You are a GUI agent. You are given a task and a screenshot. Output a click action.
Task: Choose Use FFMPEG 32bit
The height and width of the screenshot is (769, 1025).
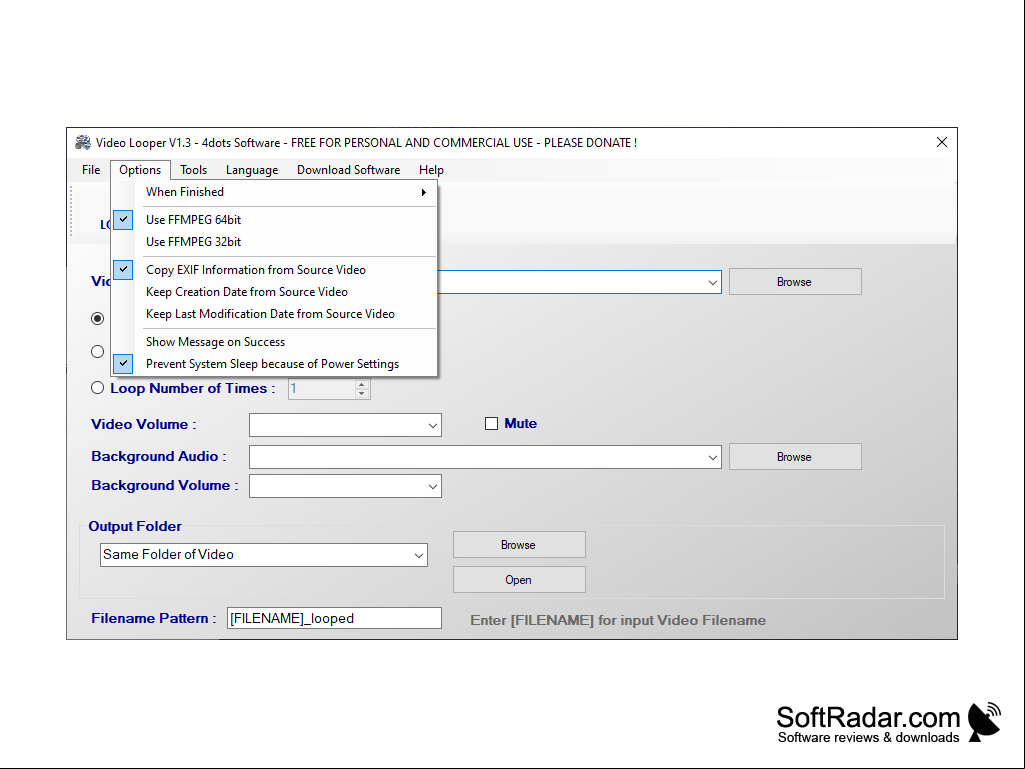tap(274, 242)
